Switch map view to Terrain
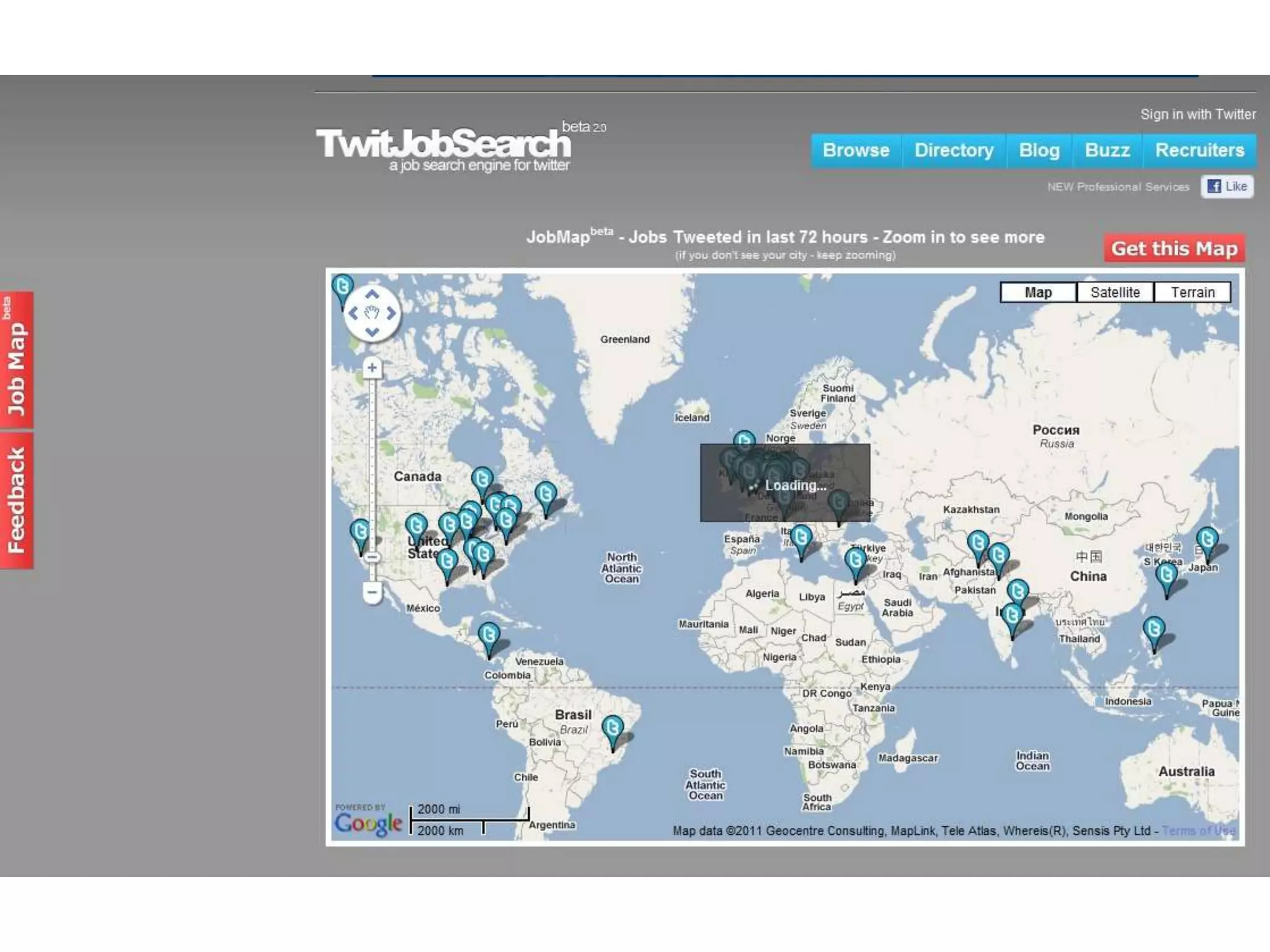 point(1192,293)
